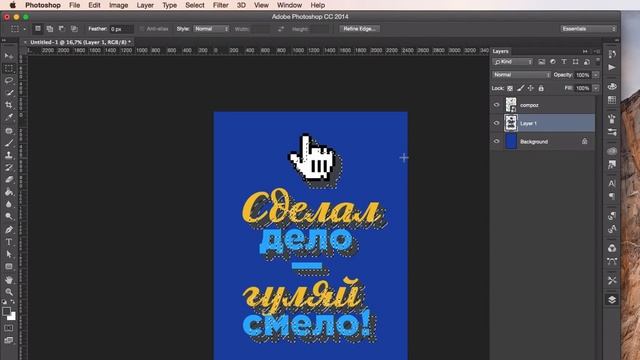Select the Healing Brush tool
640x360 pixels.
click(x=9, y=131)
